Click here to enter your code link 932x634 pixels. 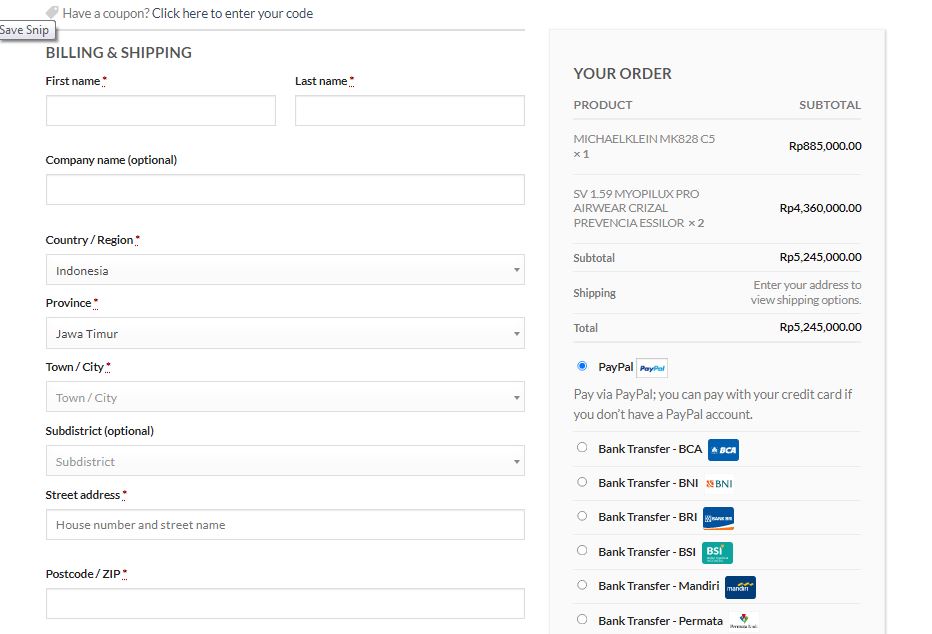[232, 13]
